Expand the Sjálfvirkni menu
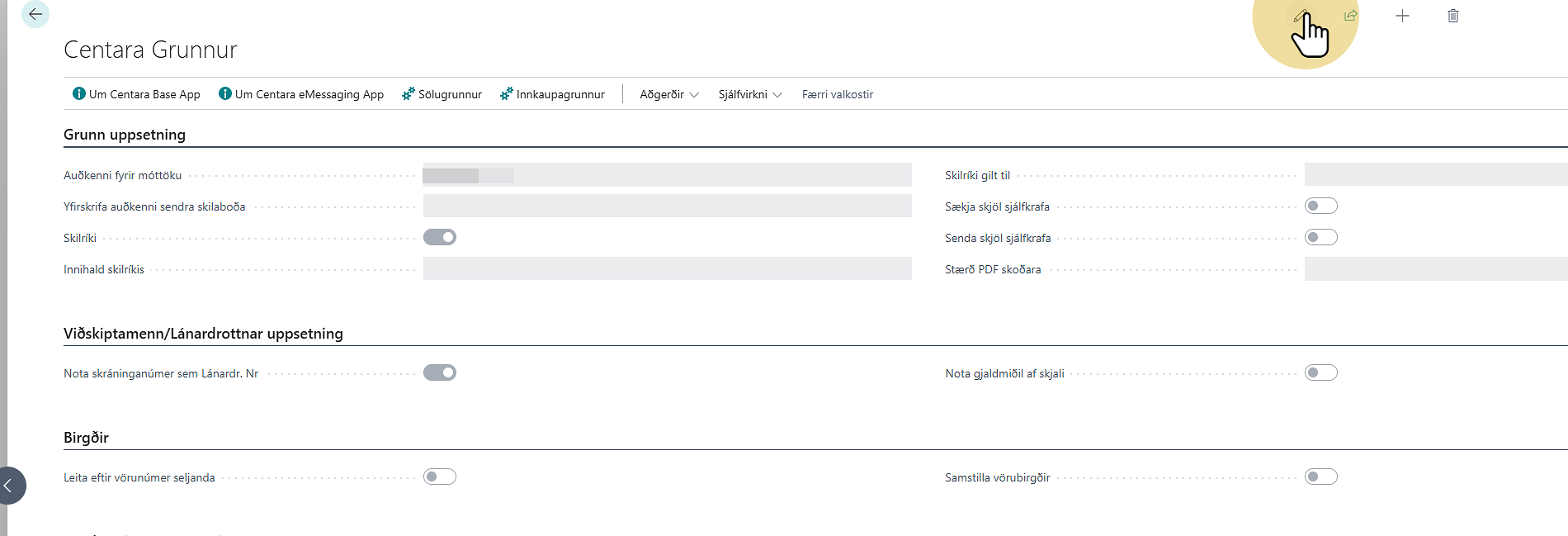Screen dimensions: 1568x536 click(750, 94)
